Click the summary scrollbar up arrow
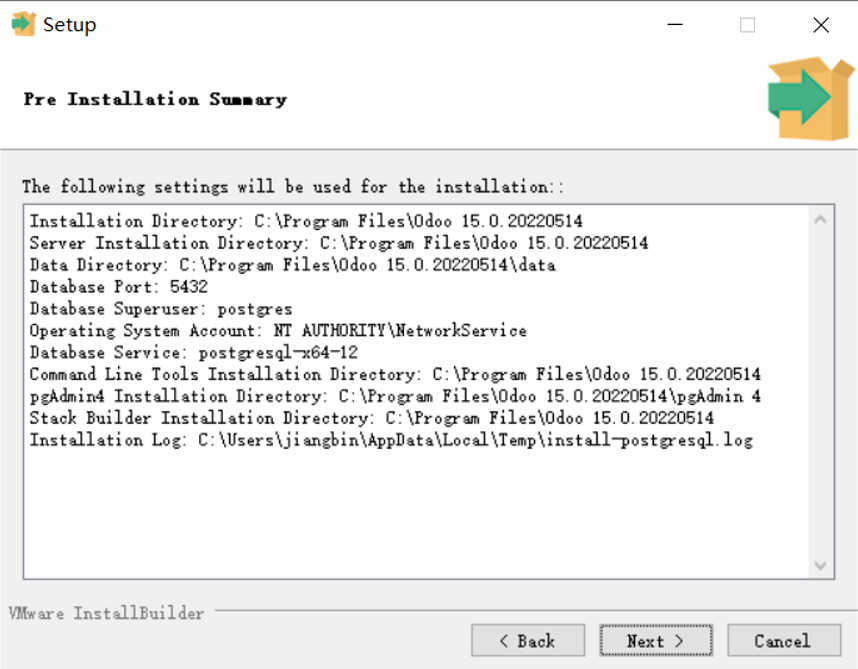The image size is (858, 669). (820, 220)
